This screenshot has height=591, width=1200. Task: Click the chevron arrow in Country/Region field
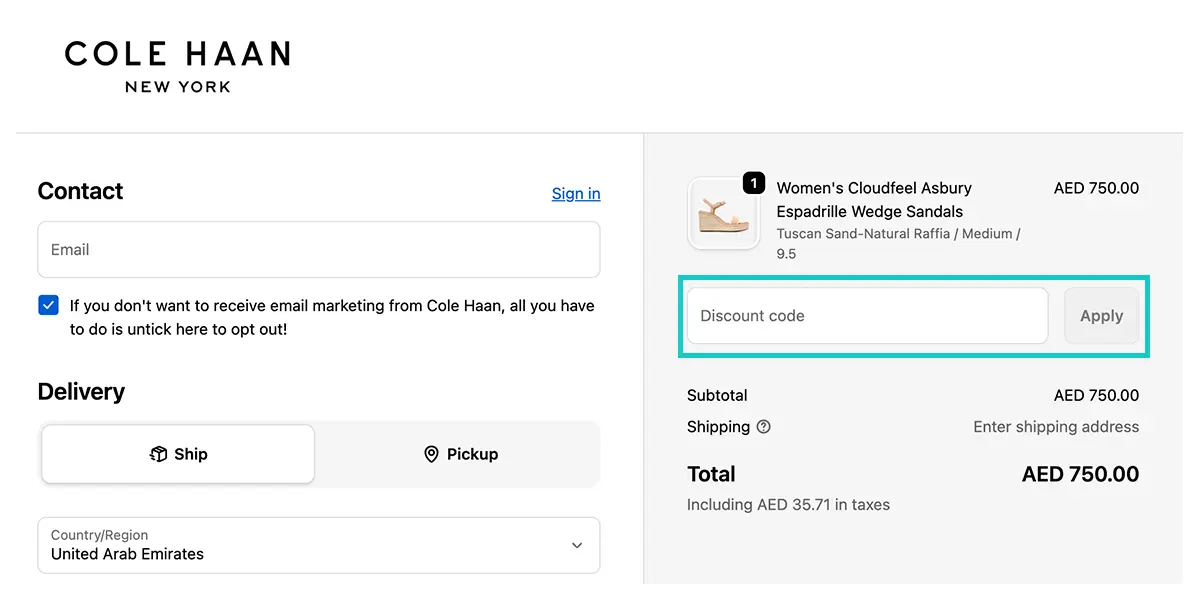tap(577, 545)
